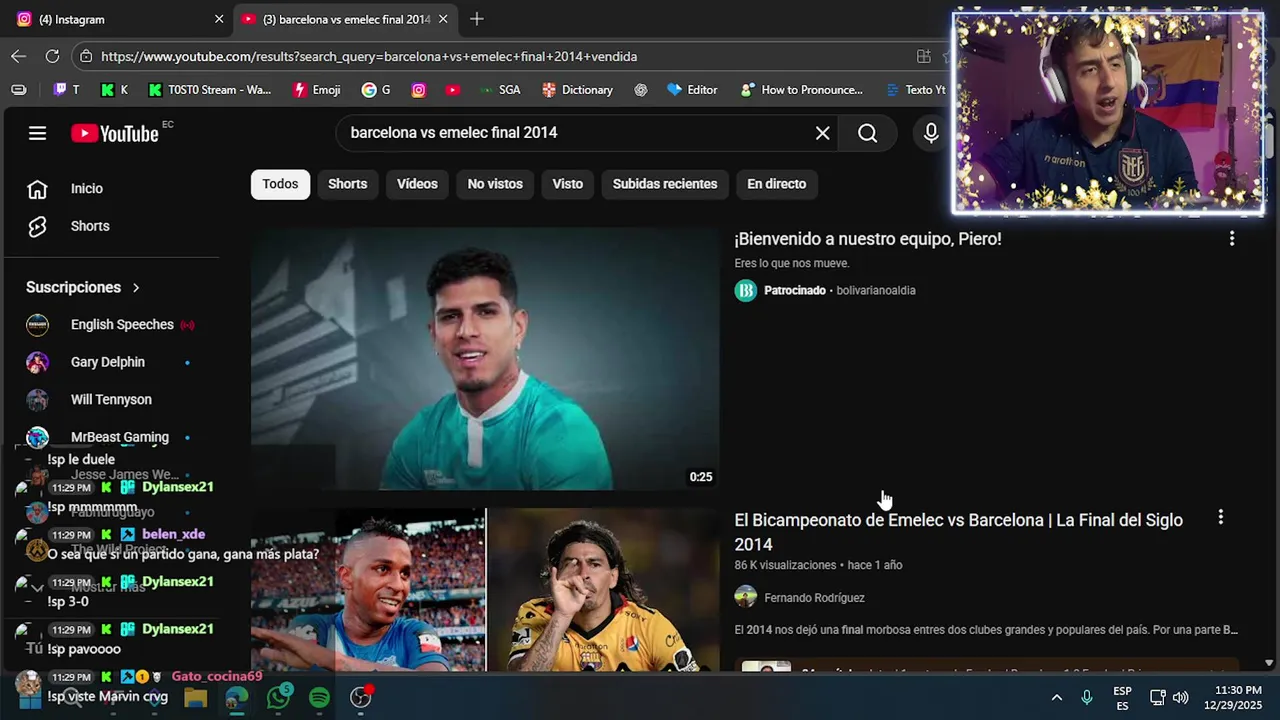This screenshot has width=1280, height=720.
Task: Open 'El Bicampeonato de Emelec vs Barcelona' video title
Action: [958, 532]
